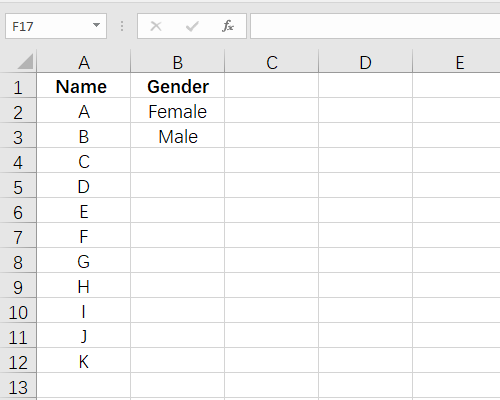The height and width of the screenshot is (400, 500).
Task: Click inside the formula bar input area
Action: coord(375,26)
